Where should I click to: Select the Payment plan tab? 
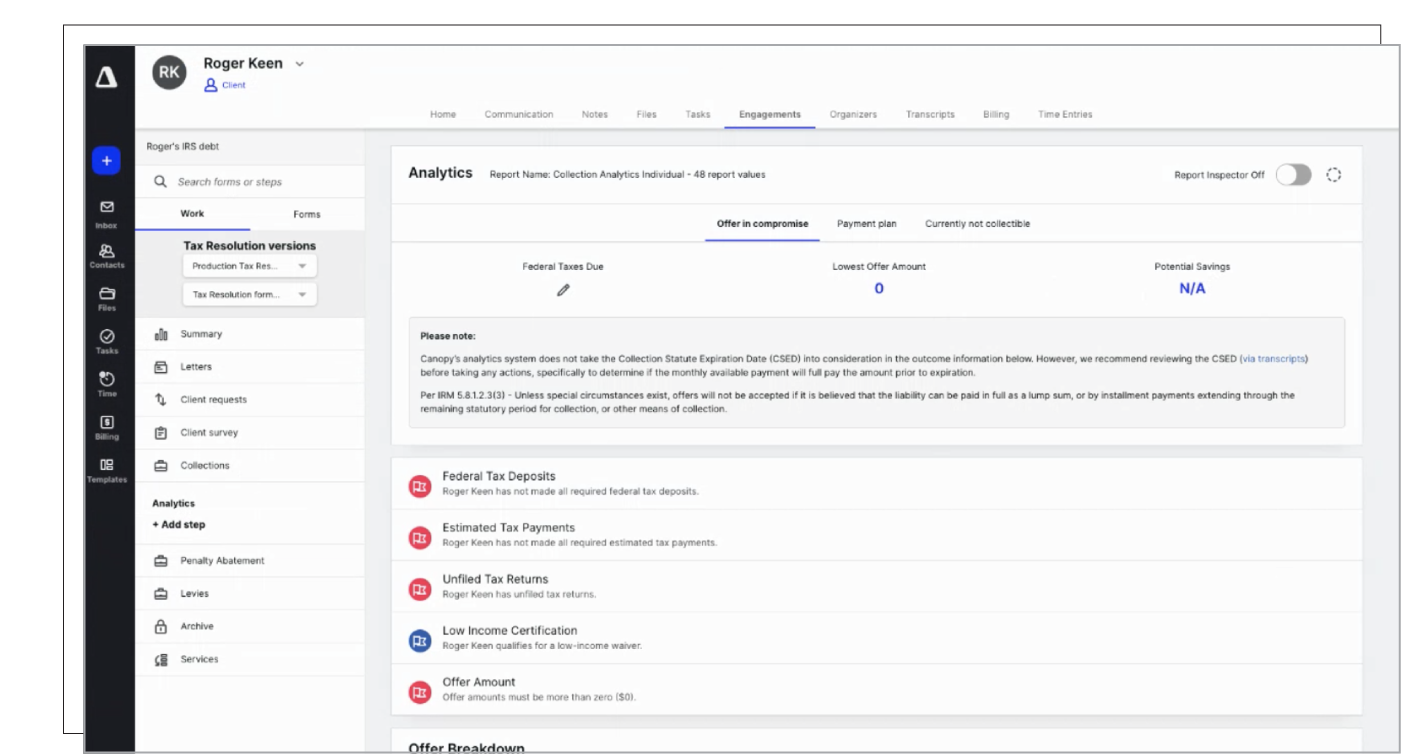pyautogui.click(x=867, y=224)
